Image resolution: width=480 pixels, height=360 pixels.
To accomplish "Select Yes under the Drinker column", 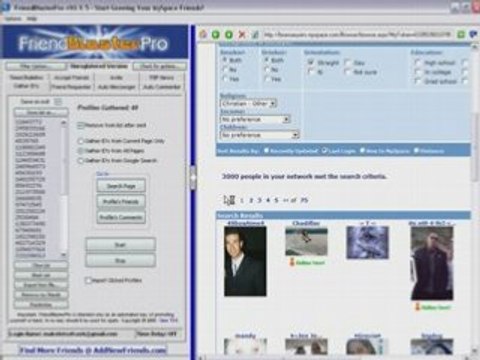I will point(267,79).
